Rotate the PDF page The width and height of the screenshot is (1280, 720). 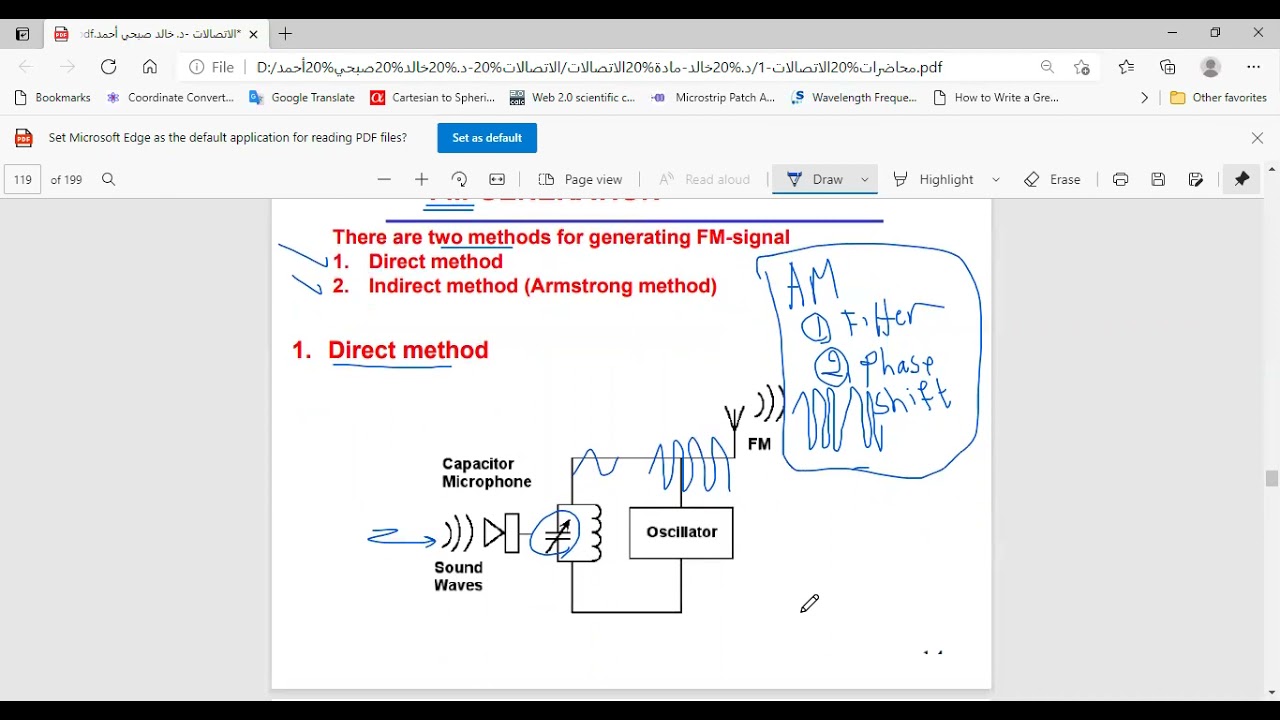click(459, 180)
